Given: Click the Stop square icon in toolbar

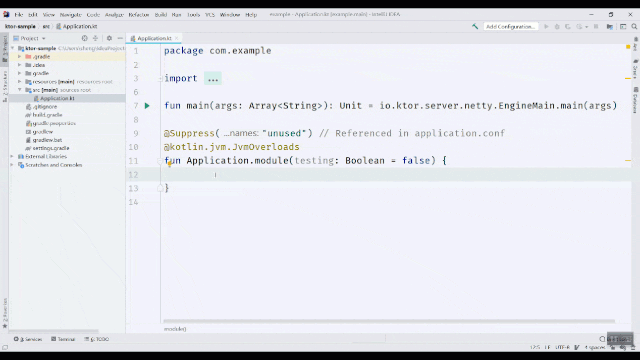Looking at the screenshot, I should tap(596, 27).
